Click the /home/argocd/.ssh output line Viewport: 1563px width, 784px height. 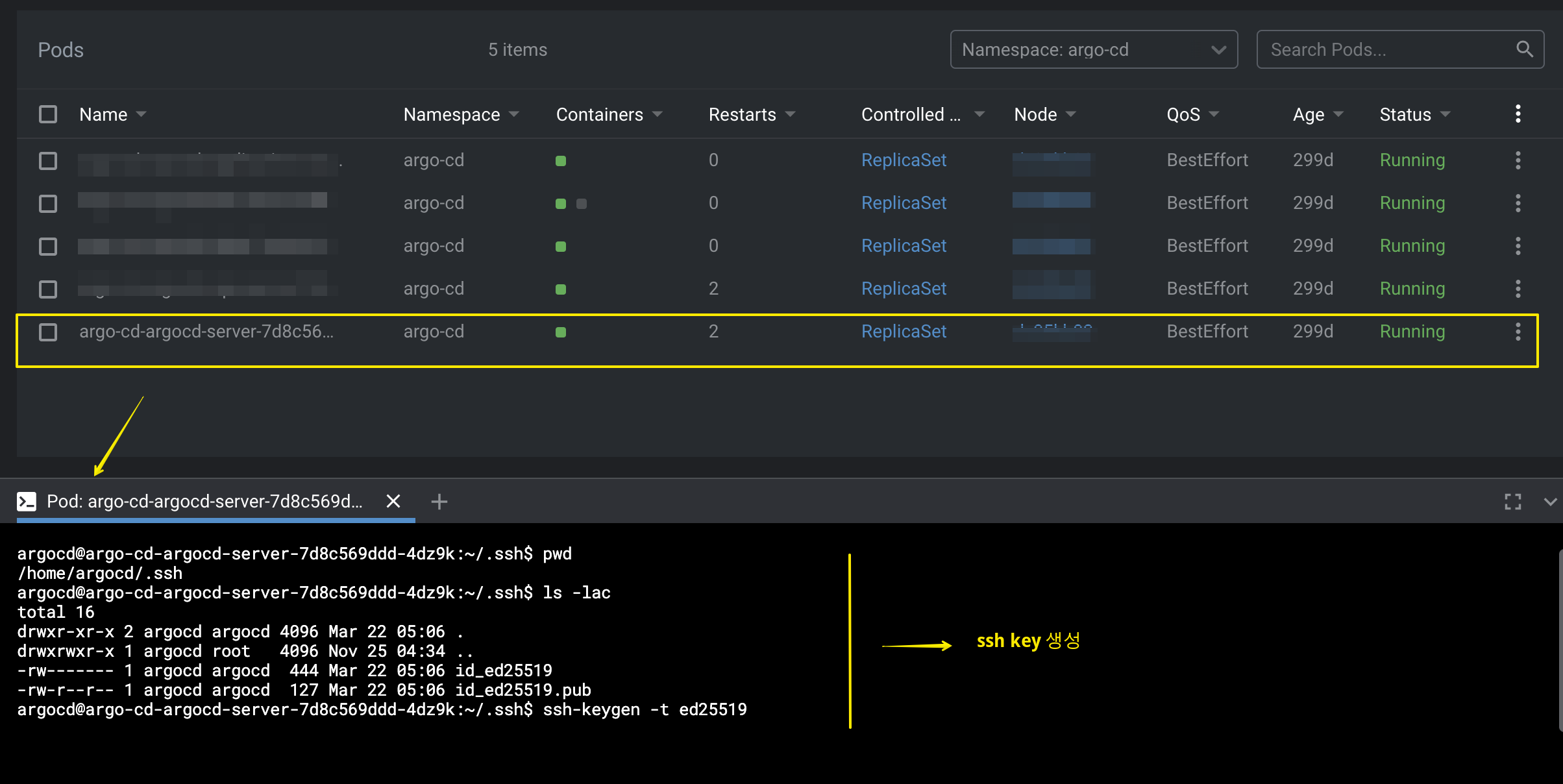coord(100,573)
